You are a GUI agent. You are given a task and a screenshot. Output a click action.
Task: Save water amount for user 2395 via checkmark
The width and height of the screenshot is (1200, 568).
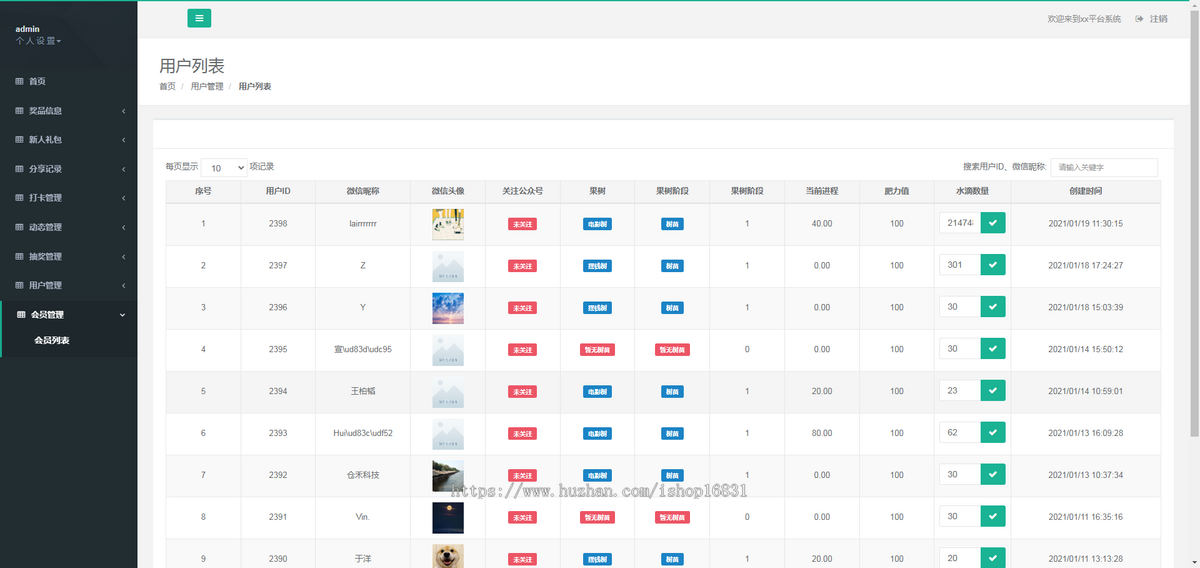(x=993, y=349)
